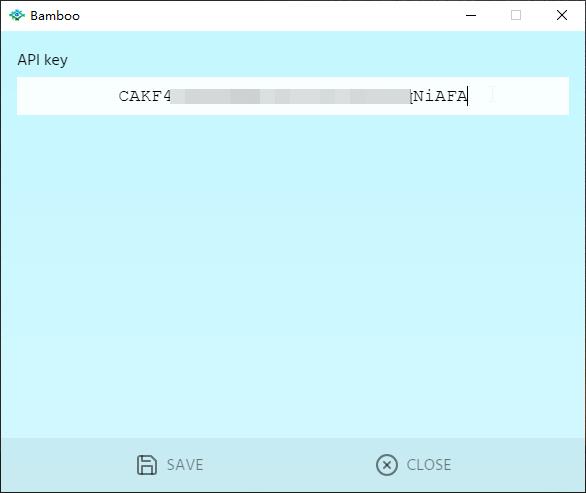Image resolution: width=586 pixels, height=493 pixels.
Task: Click the bottom bar between SAVE and CLOSE
Action: click(290, 465)
